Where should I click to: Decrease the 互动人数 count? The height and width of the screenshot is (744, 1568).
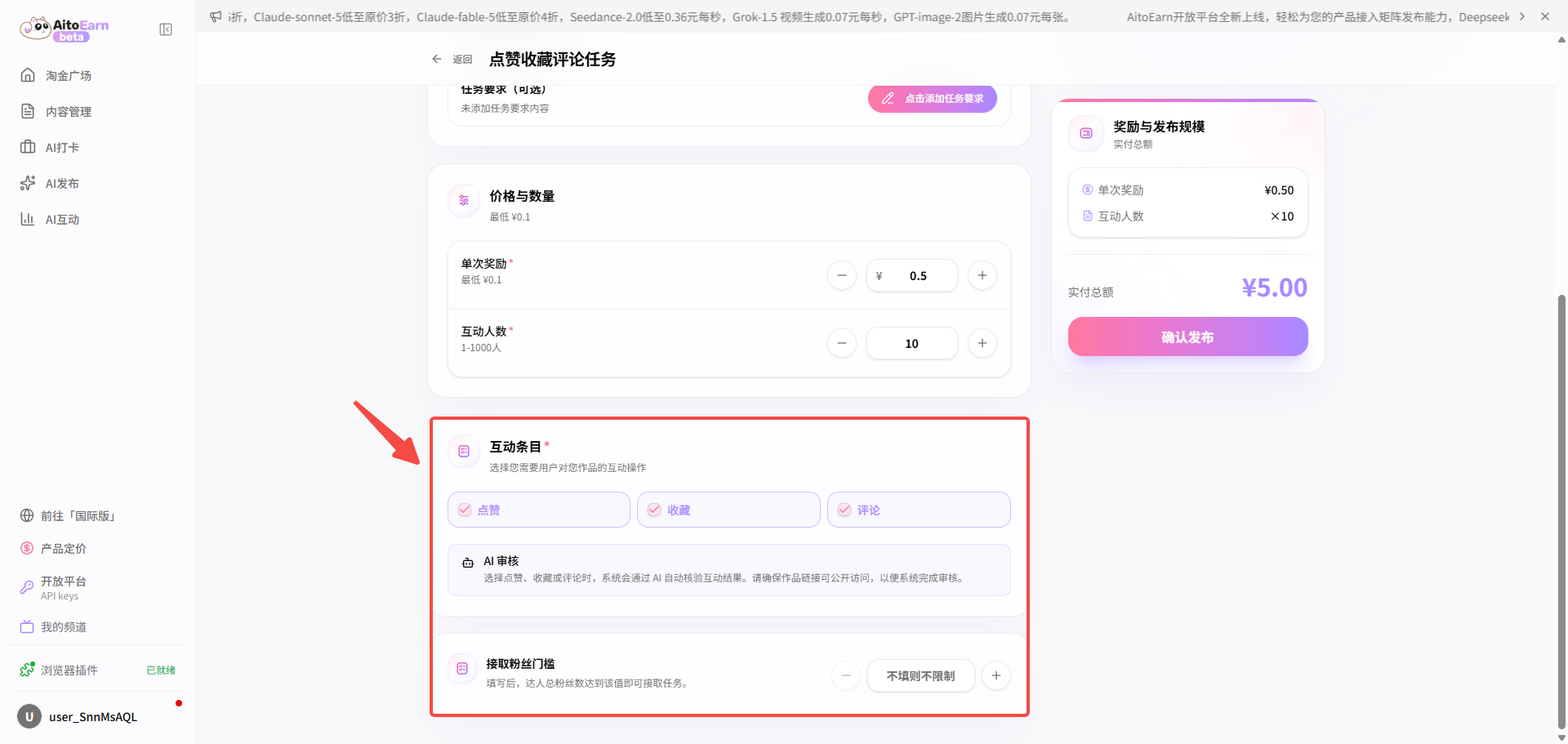click(x=842, y=343)
